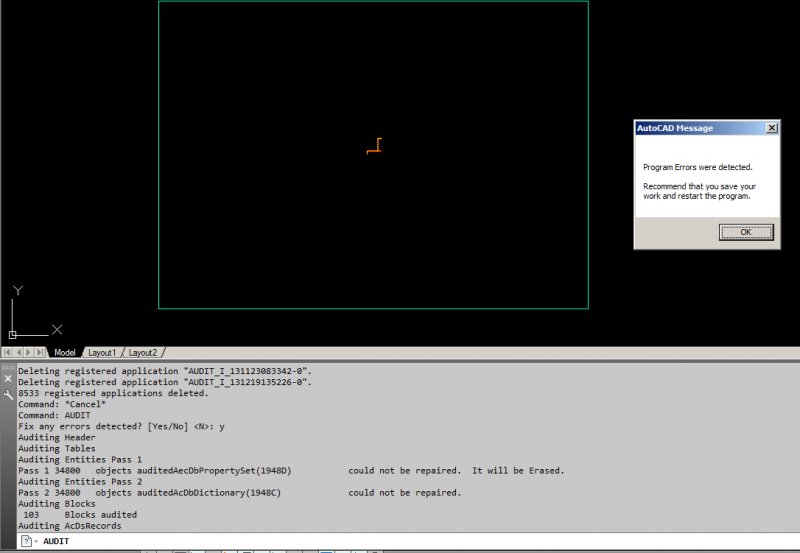Click 'Command: AUDIT' history line
This screenshot has height=553, width=800.
[54, 415]
